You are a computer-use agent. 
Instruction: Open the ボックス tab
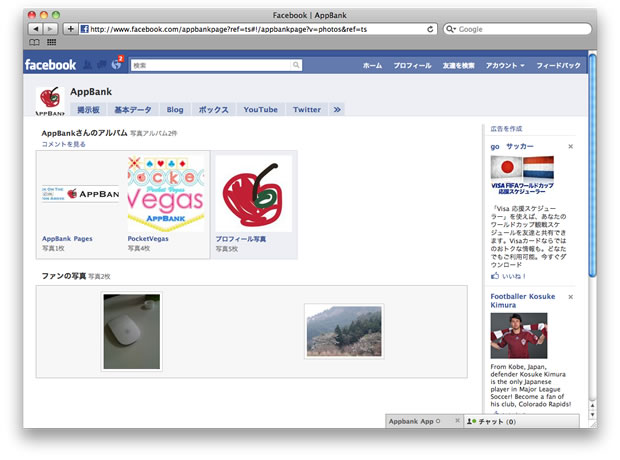tap(214, 110)
